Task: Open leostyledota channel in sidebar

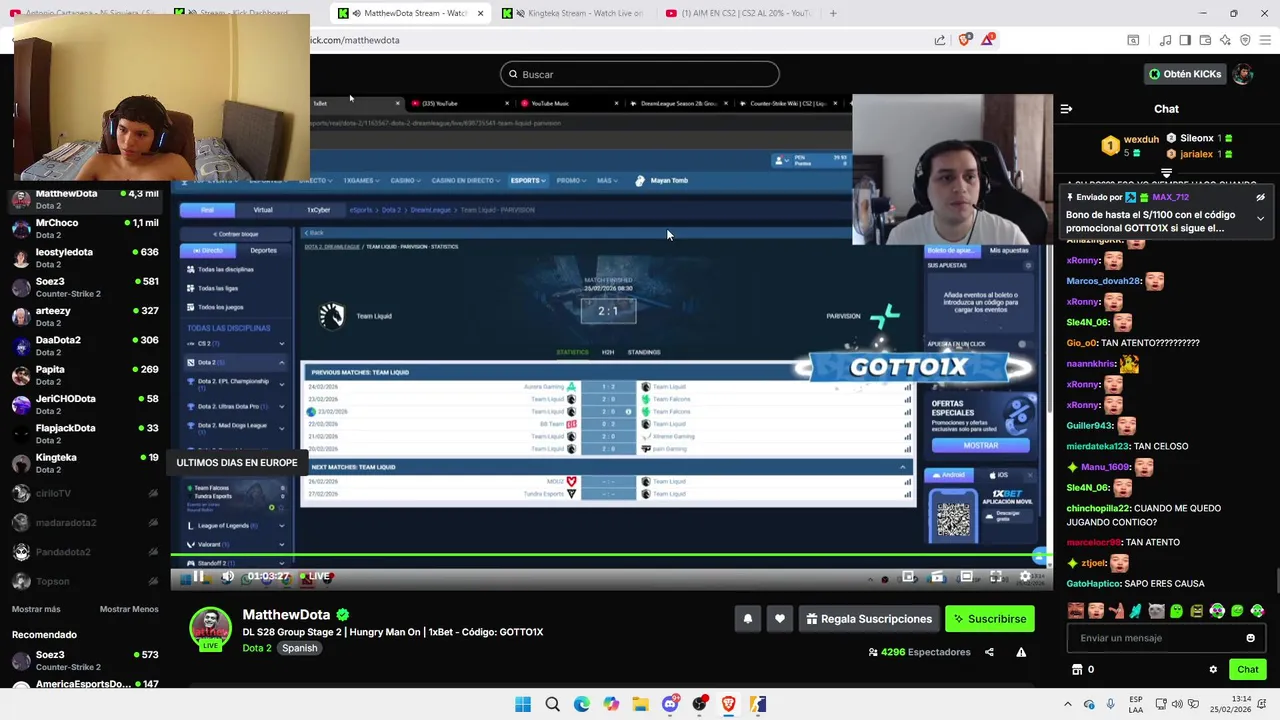Action: click(x=85, y=258)
